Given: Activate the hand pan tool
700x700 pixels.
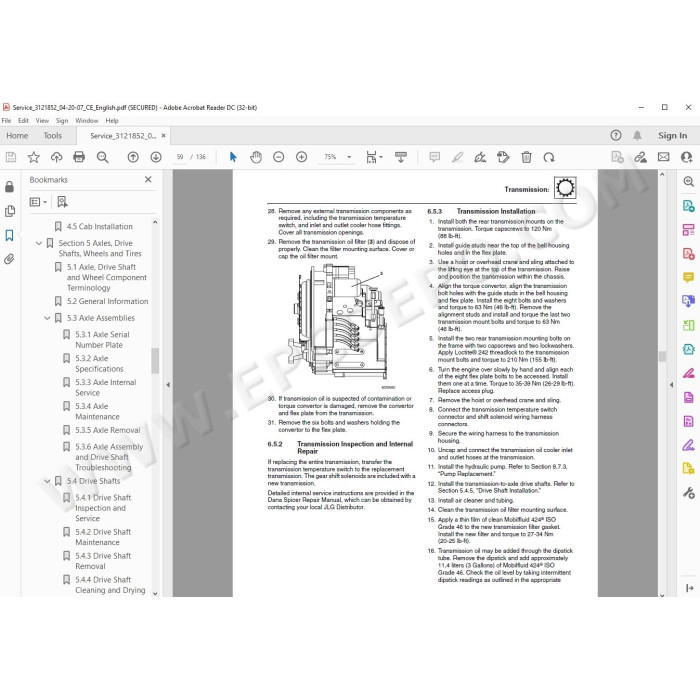Looking at the screenshot, I should click(256, 157).
